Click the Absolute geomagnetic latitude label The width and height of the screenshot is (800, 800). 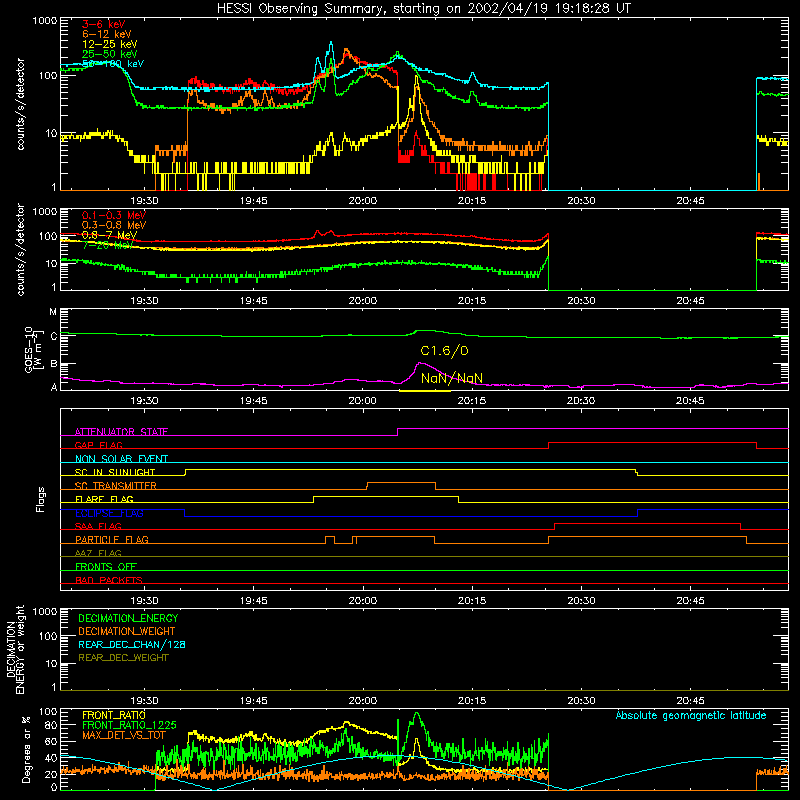(x=691, y=715)
